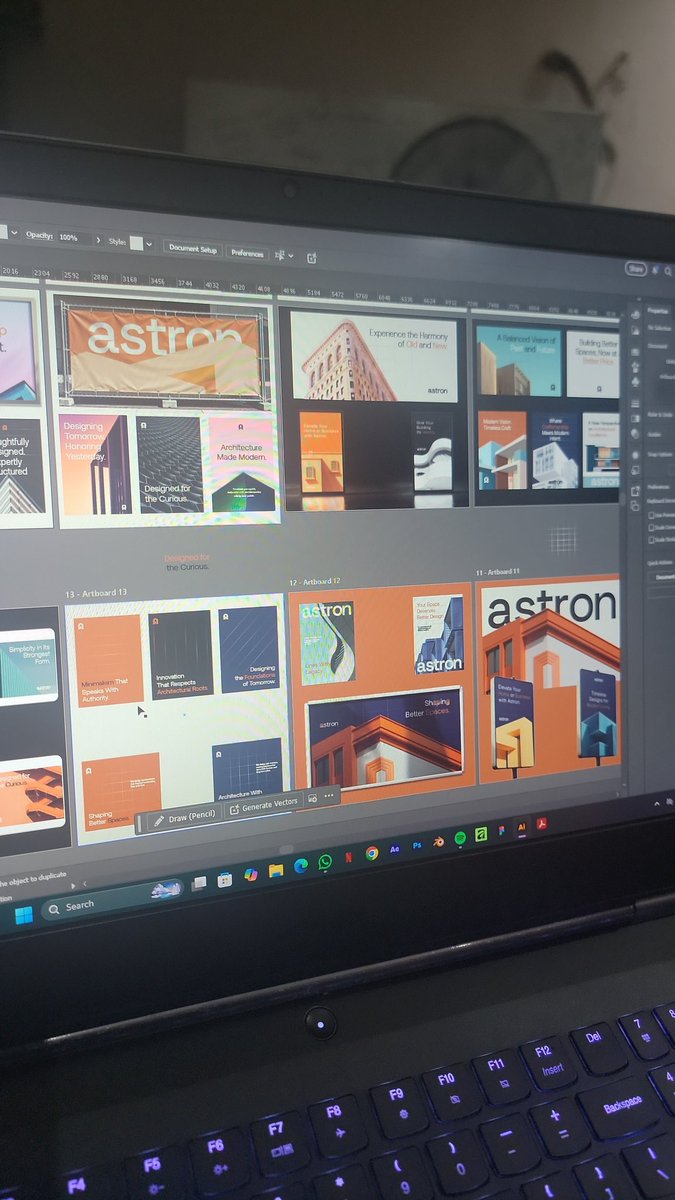The height and width of the screenshot is (1200, 675).
Task: Open File Explorer from the taskbar
Action: [276, 870]
